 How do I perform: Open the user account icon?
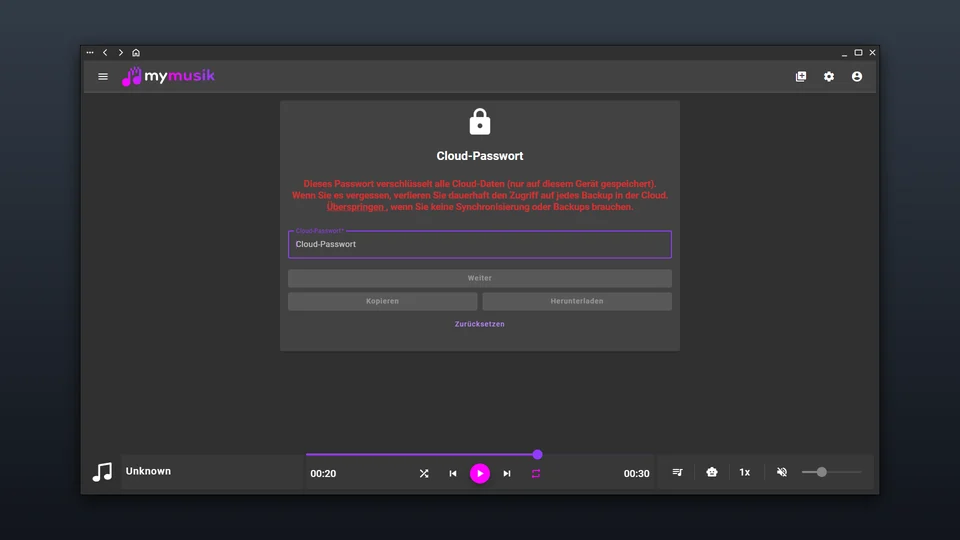tap(857, 77)
